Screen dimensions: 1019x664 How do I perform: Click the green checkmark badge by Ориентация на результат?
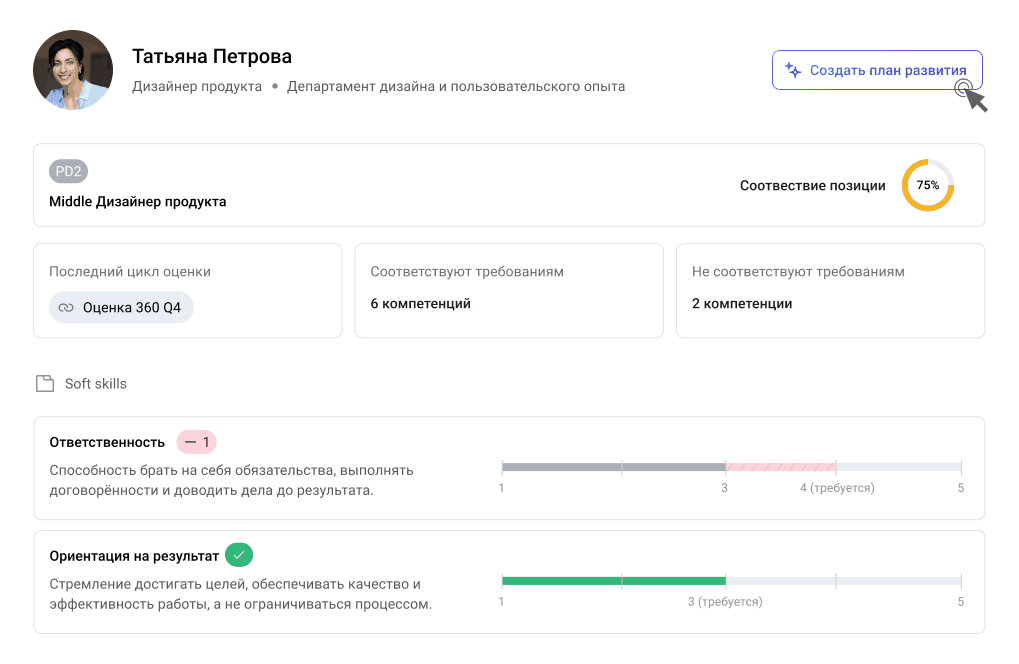pyautogui.click(x=239, y=555)
